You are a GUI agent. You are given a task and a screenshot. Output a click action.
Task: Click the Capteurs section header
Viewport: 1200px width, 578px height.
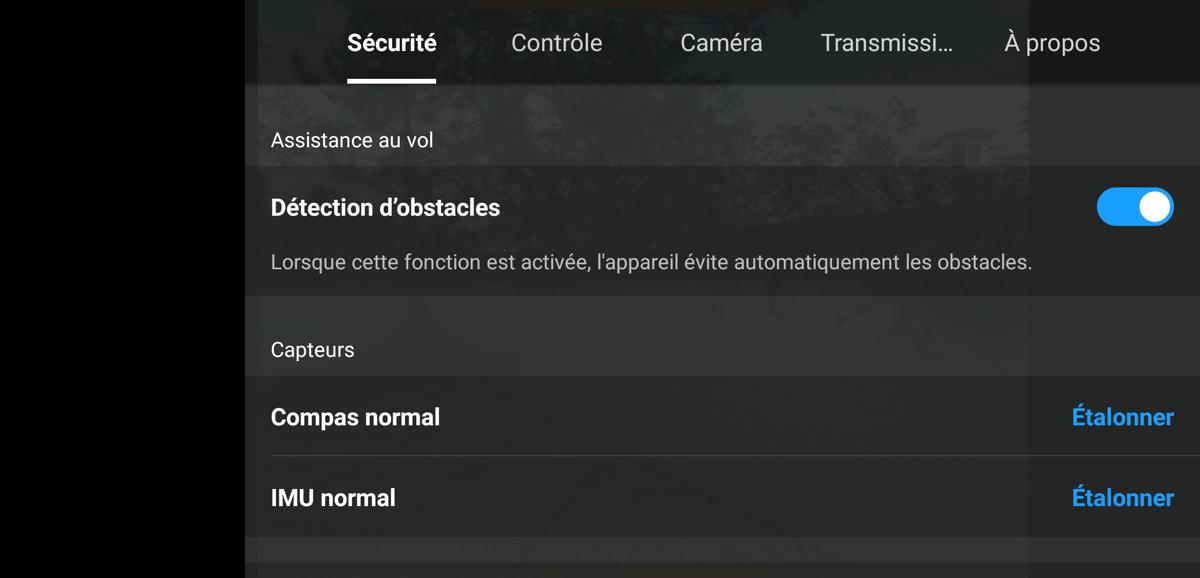tap(312, 350)
